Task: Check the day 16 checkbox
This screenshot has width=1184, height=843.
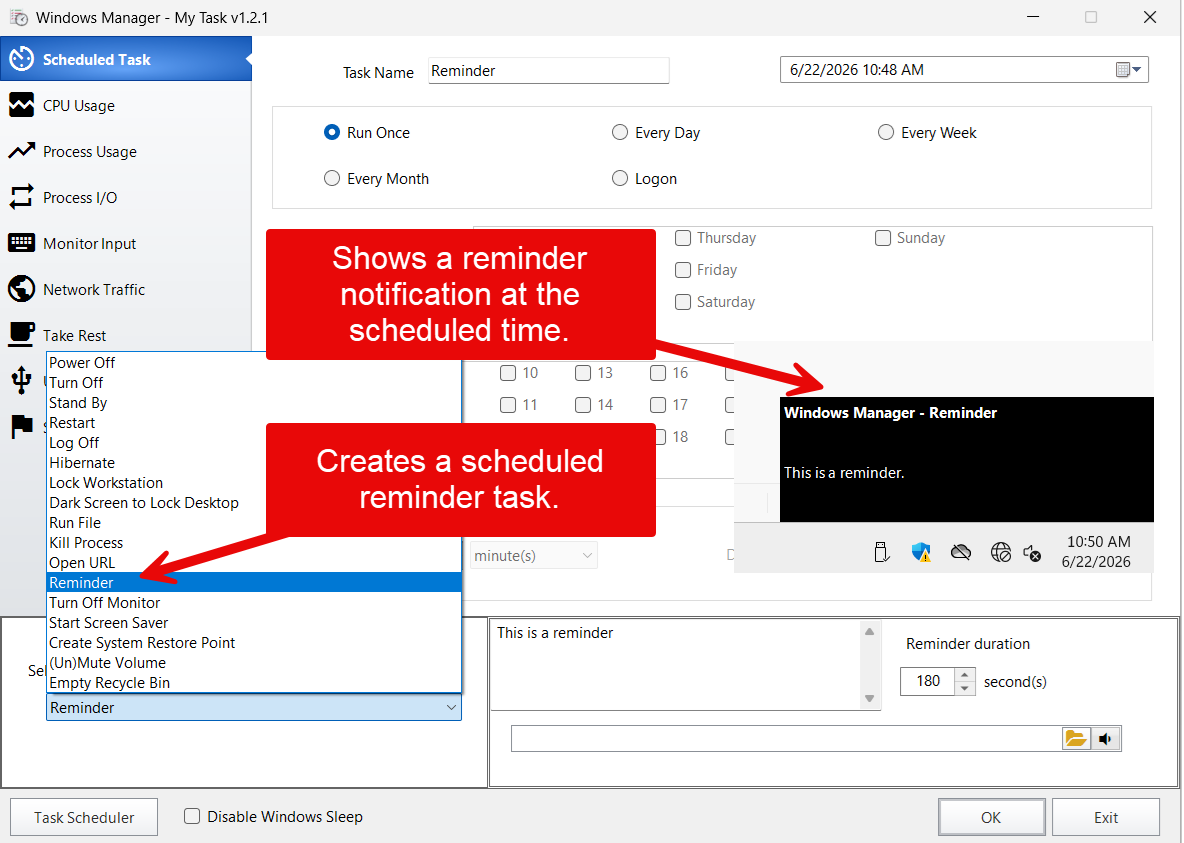Action: click(x=658, y=373)
